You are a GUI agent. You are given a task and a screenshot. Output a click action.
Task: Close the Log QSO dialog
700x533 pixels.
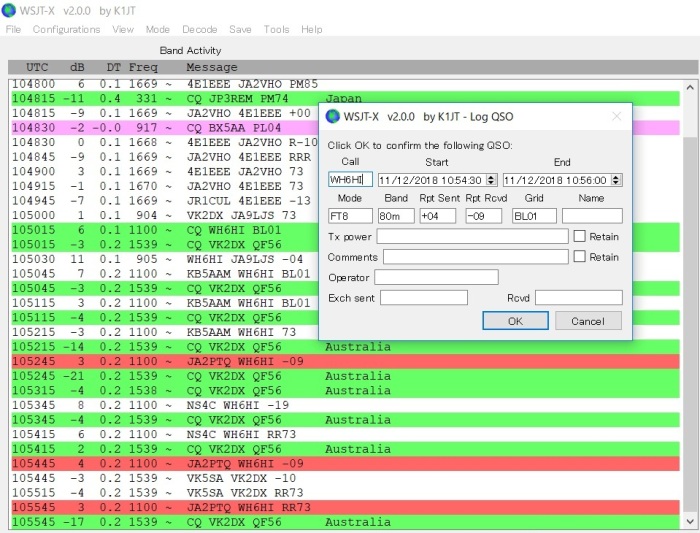(617, 117)
